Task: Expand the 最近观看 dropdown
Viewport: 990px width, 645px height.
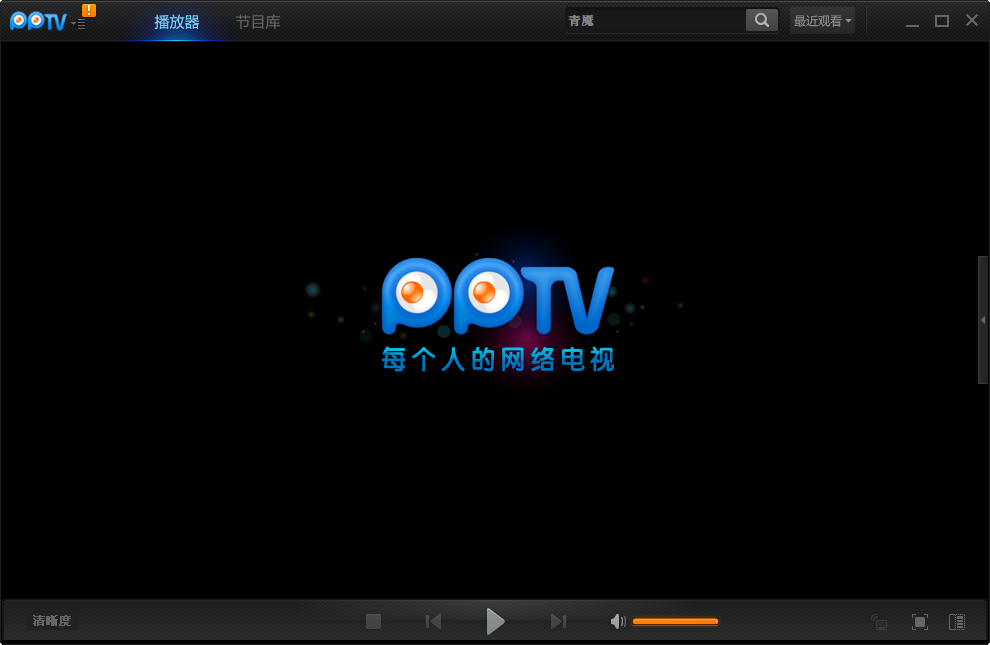Action: click(x=822, y=21)
